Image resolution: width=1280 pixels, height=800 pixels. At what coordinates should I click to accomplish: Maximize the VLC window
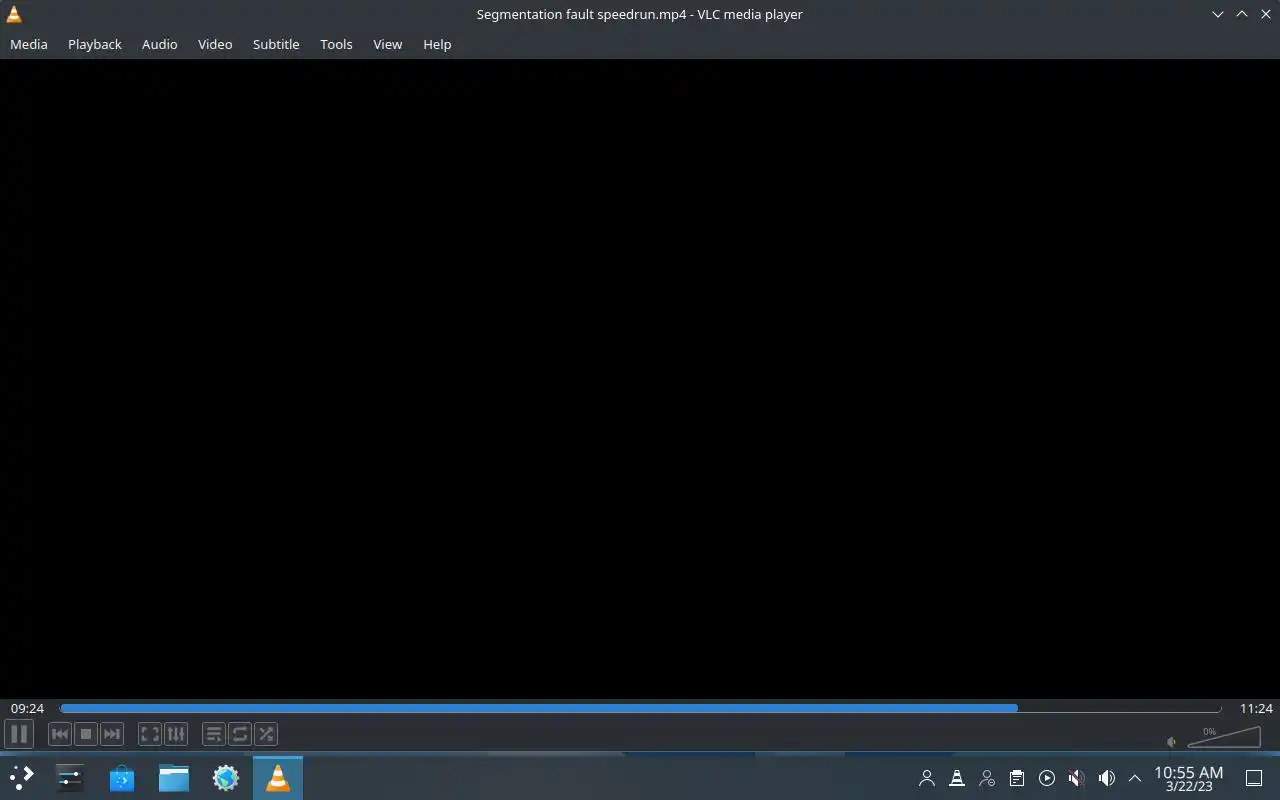pyautogui.click(x=1242, y=14)
